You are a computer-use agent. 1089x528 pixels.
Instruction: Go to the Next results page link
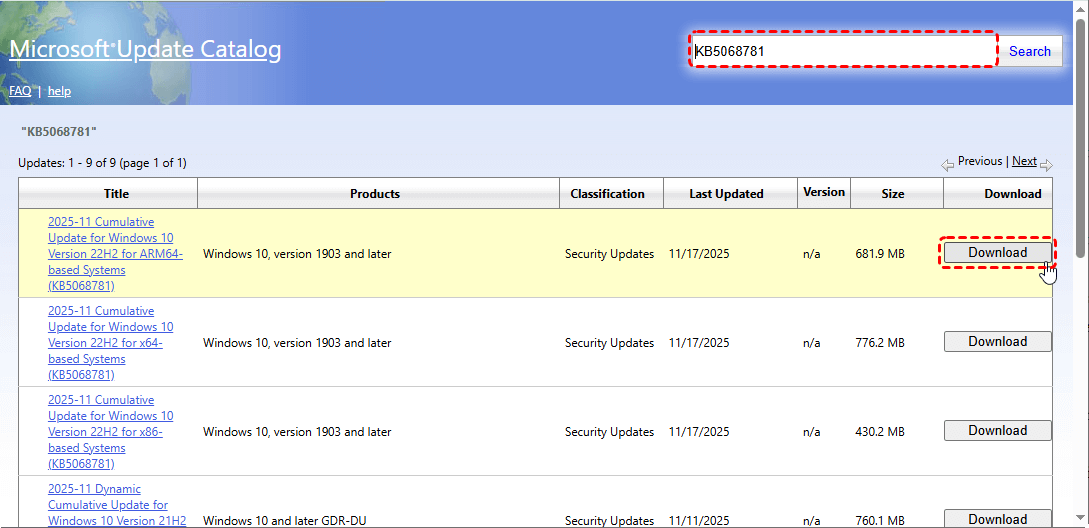1024,161
